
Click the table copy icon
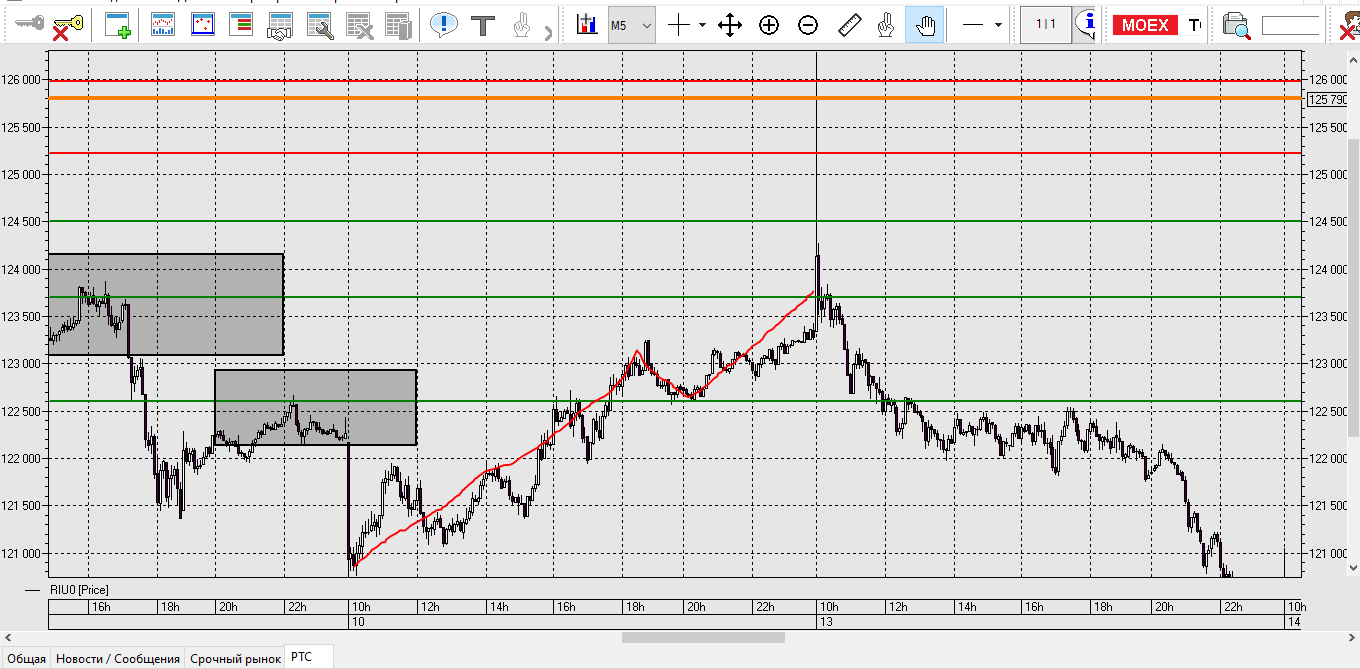click(398, 25)
